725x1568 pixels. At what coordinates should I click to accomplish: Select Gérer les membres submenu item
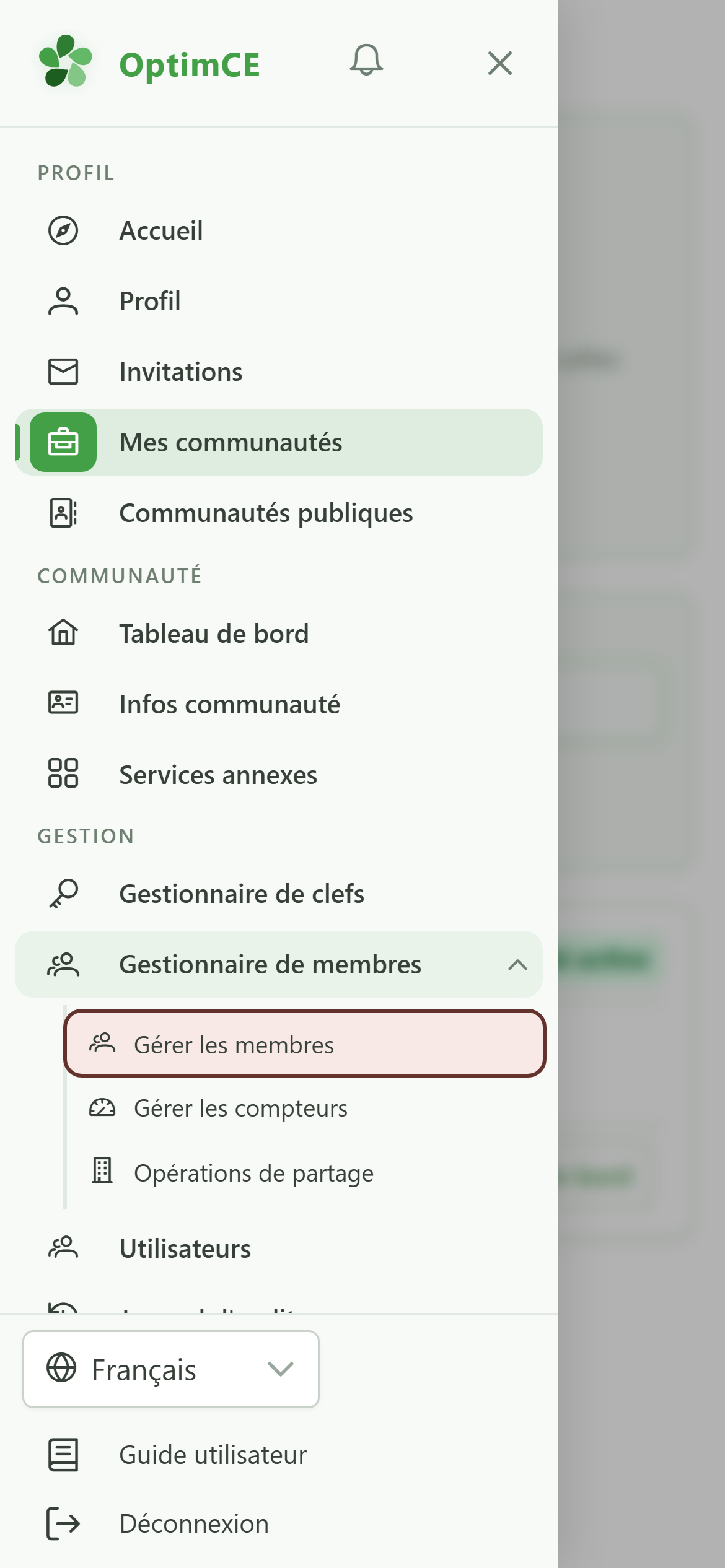(305, 1043)
